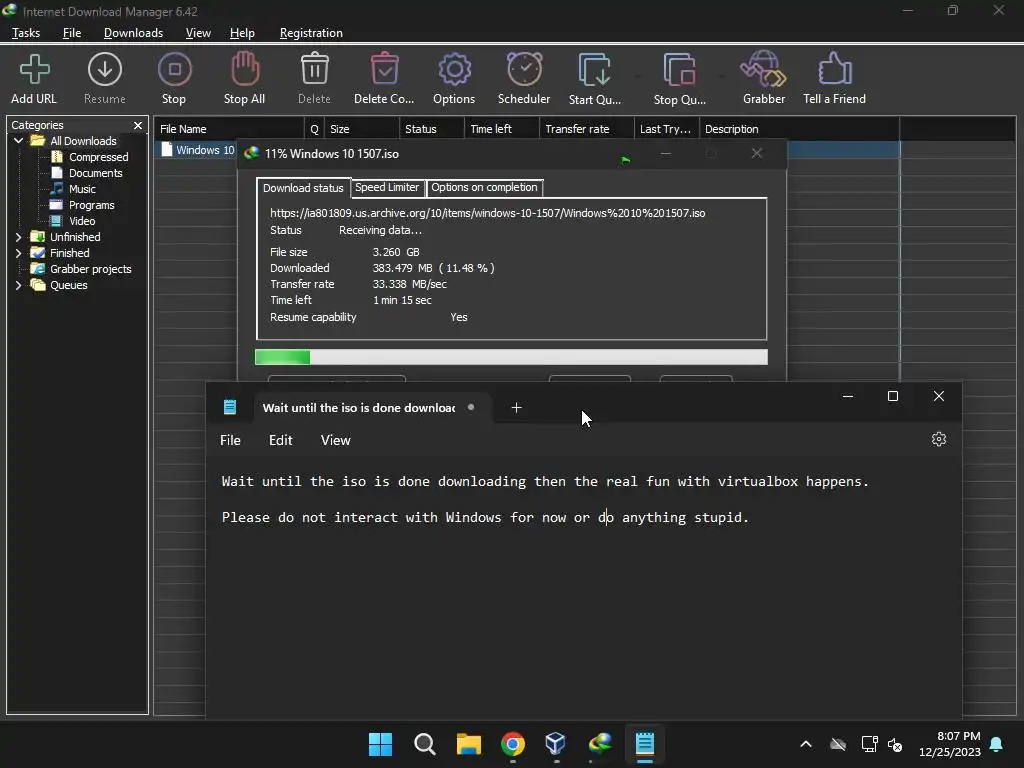Close the Categories panel
This screenshot has width=1024, height=768.
pos(138,125)
